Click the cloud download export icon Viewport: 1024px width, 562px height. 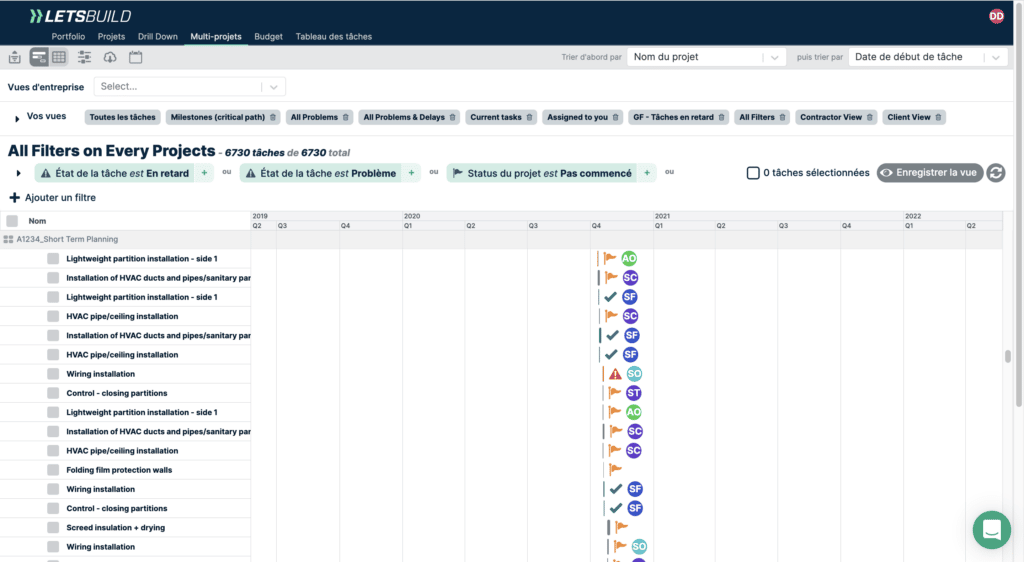[110, 57]
